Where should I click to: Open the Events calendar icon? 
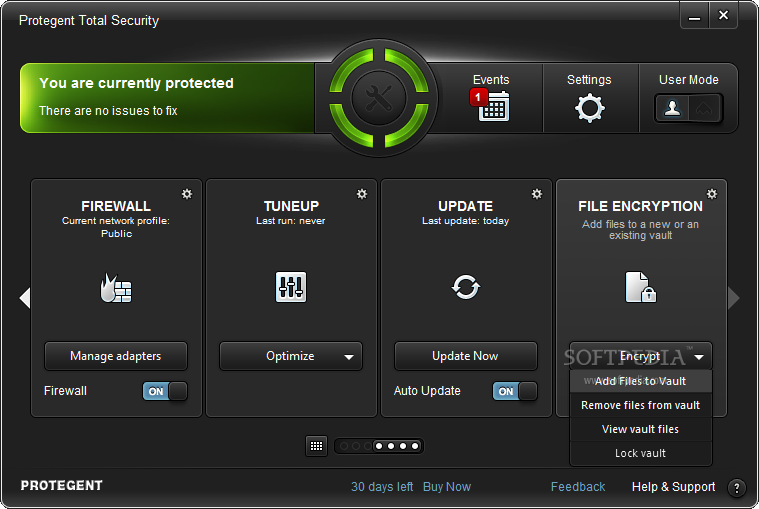(494, 106)
